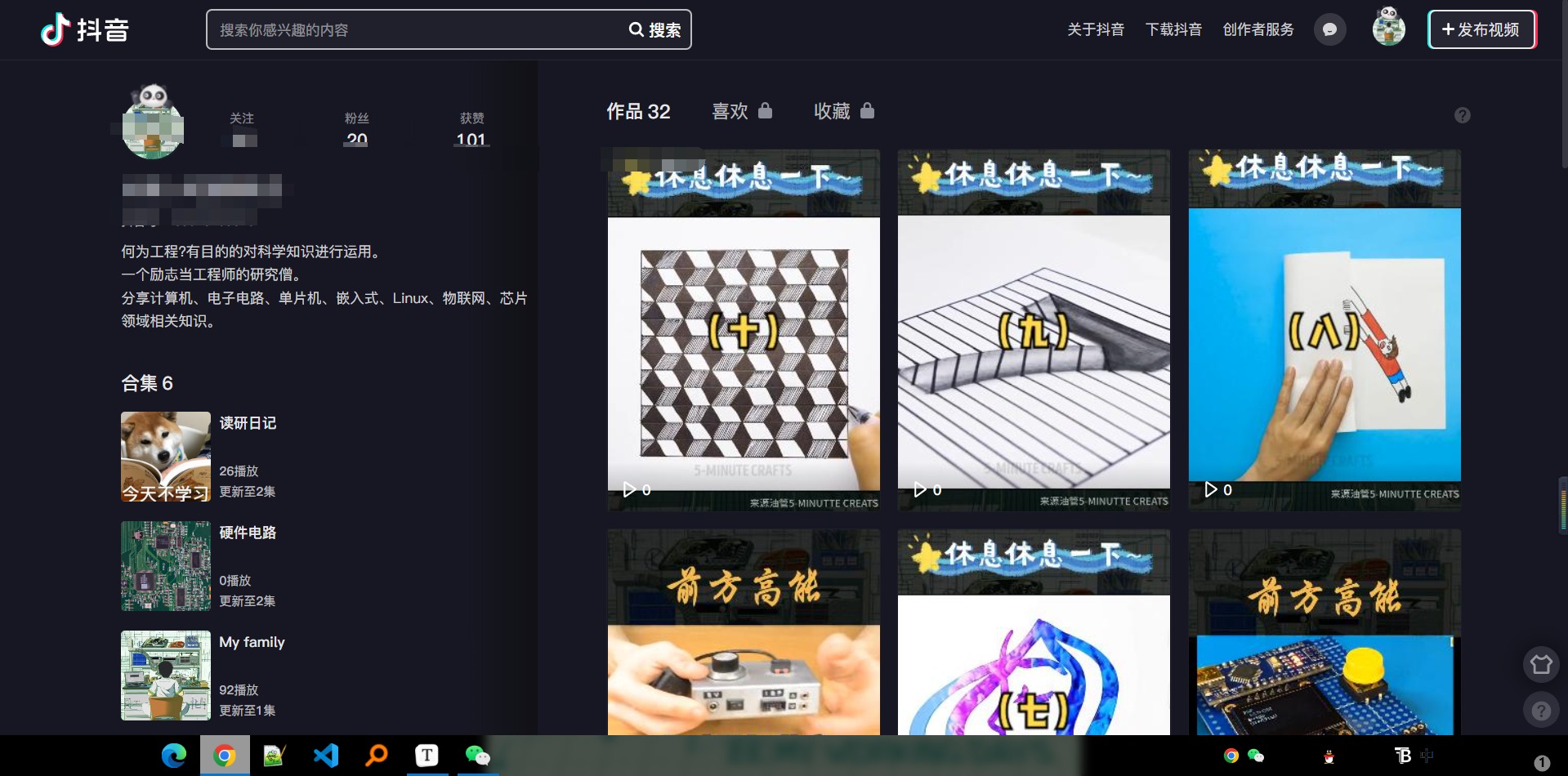1568x776 pixels.
Task: Click the Douyin logo in header
Action: click(85, 29)
